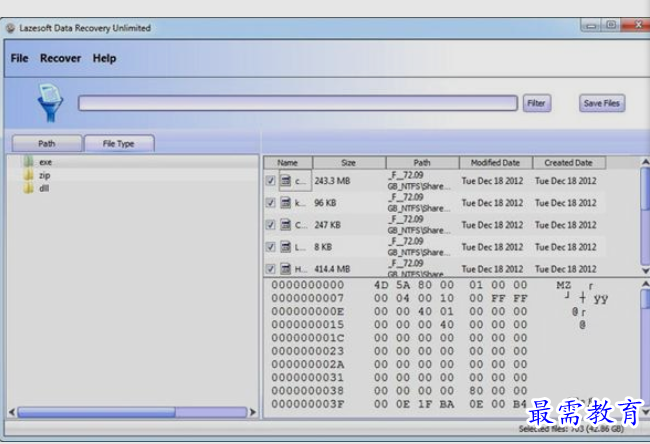
Task: Select the exe folder icon
Action: [29, 161]
